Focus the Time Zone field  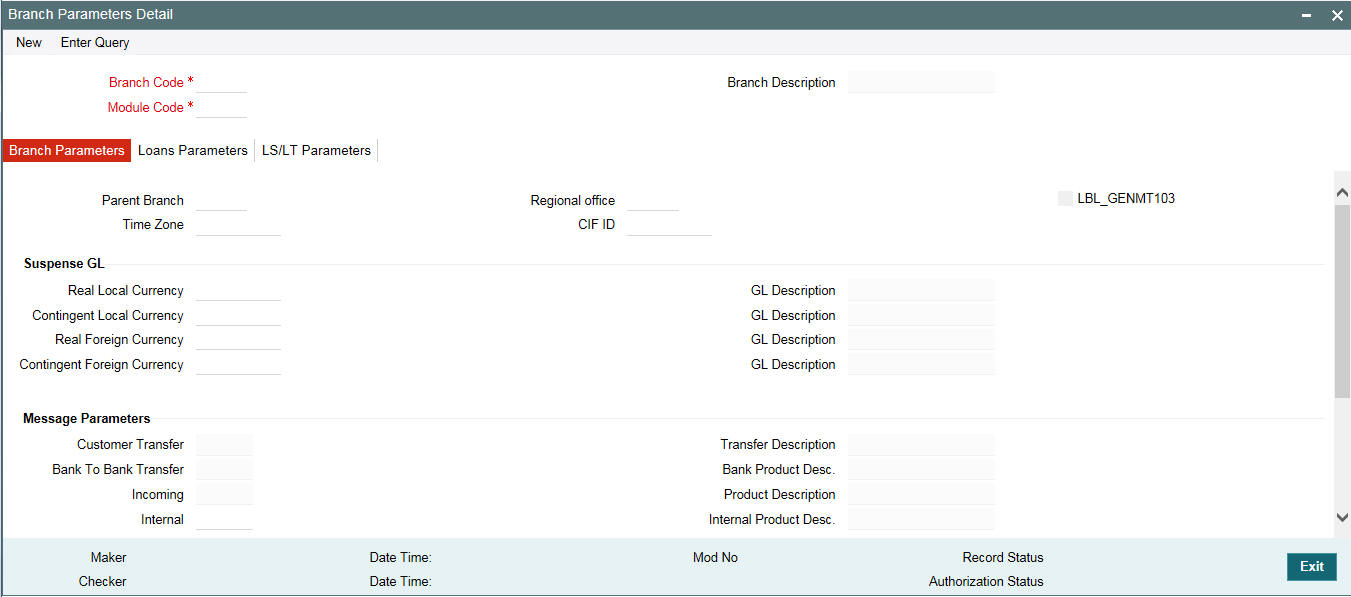pyautogui.click(x=239, y=224)
